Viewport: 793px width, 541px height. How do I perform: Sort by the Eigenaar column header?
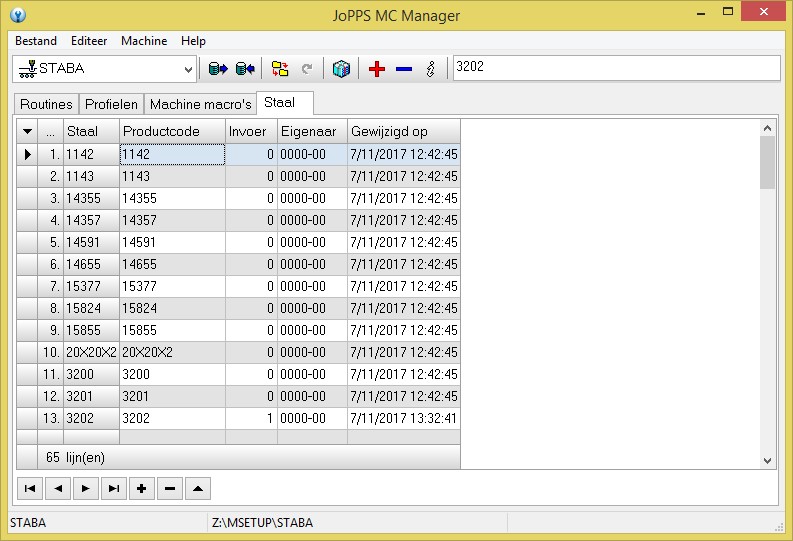pos(312,131)
